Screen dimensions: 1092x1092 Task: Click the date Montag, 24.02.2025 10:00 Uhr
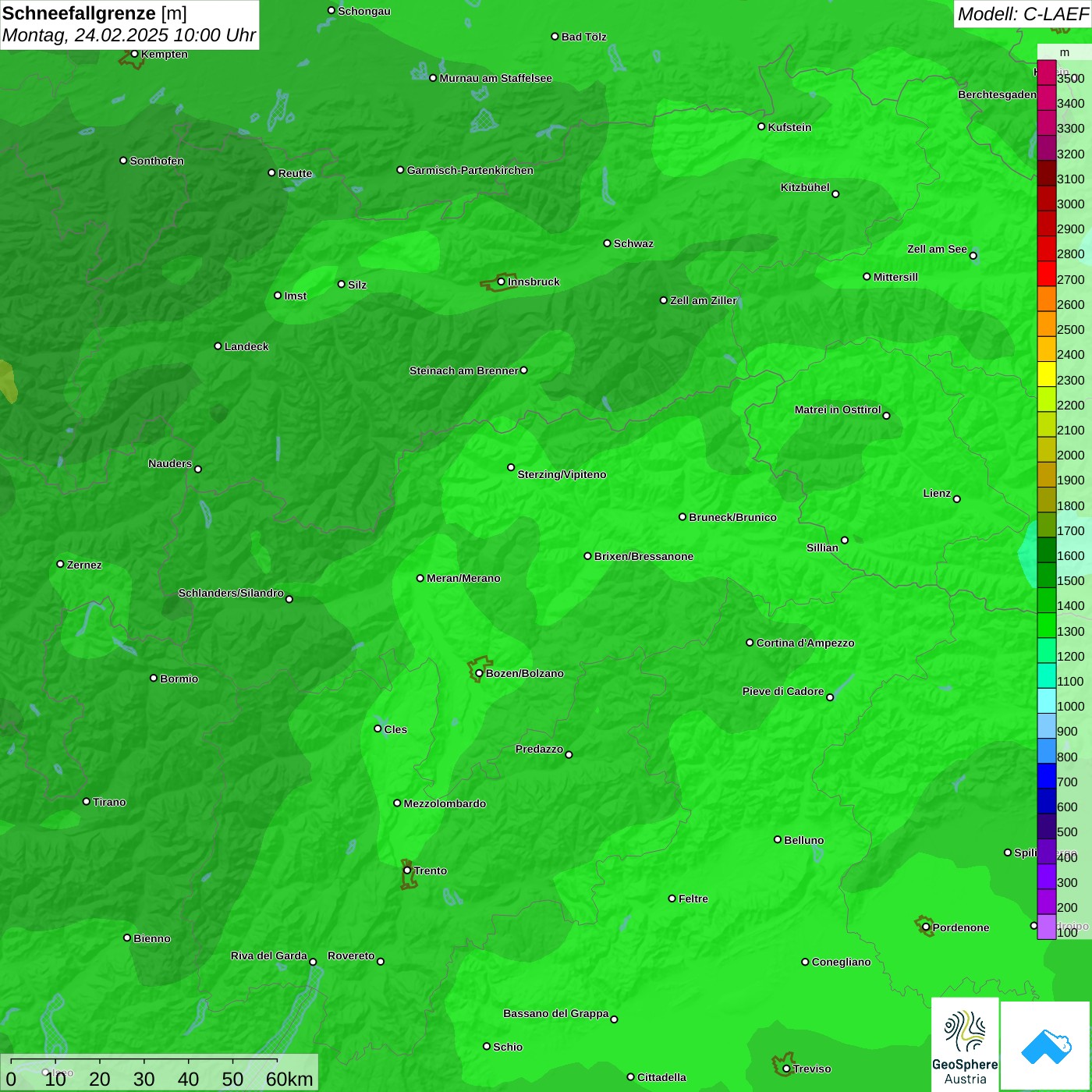coord(129,36)
